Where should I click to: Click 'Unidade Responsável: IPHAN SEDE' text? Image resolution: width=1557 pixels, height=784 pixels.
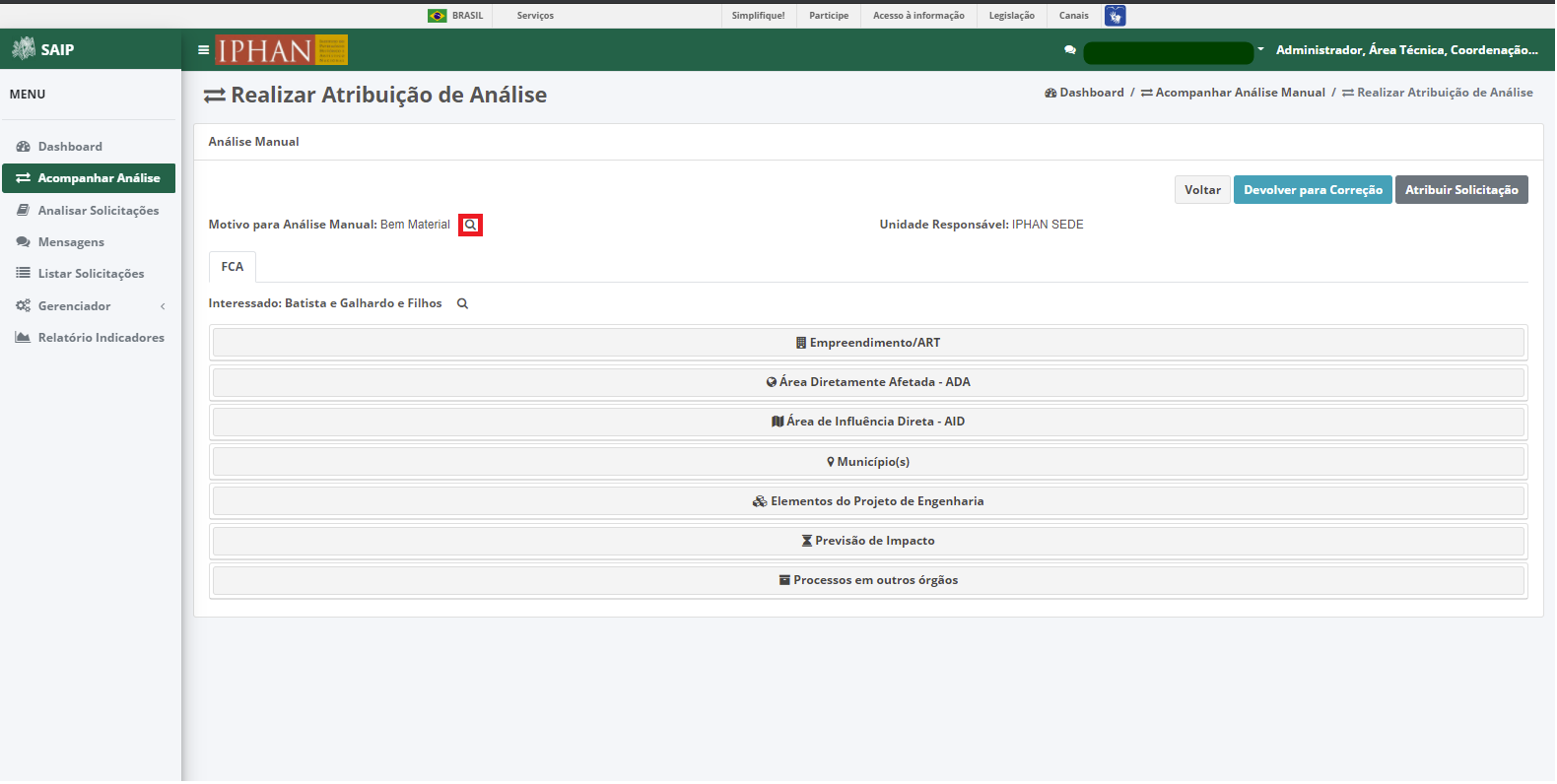(982, 225)
